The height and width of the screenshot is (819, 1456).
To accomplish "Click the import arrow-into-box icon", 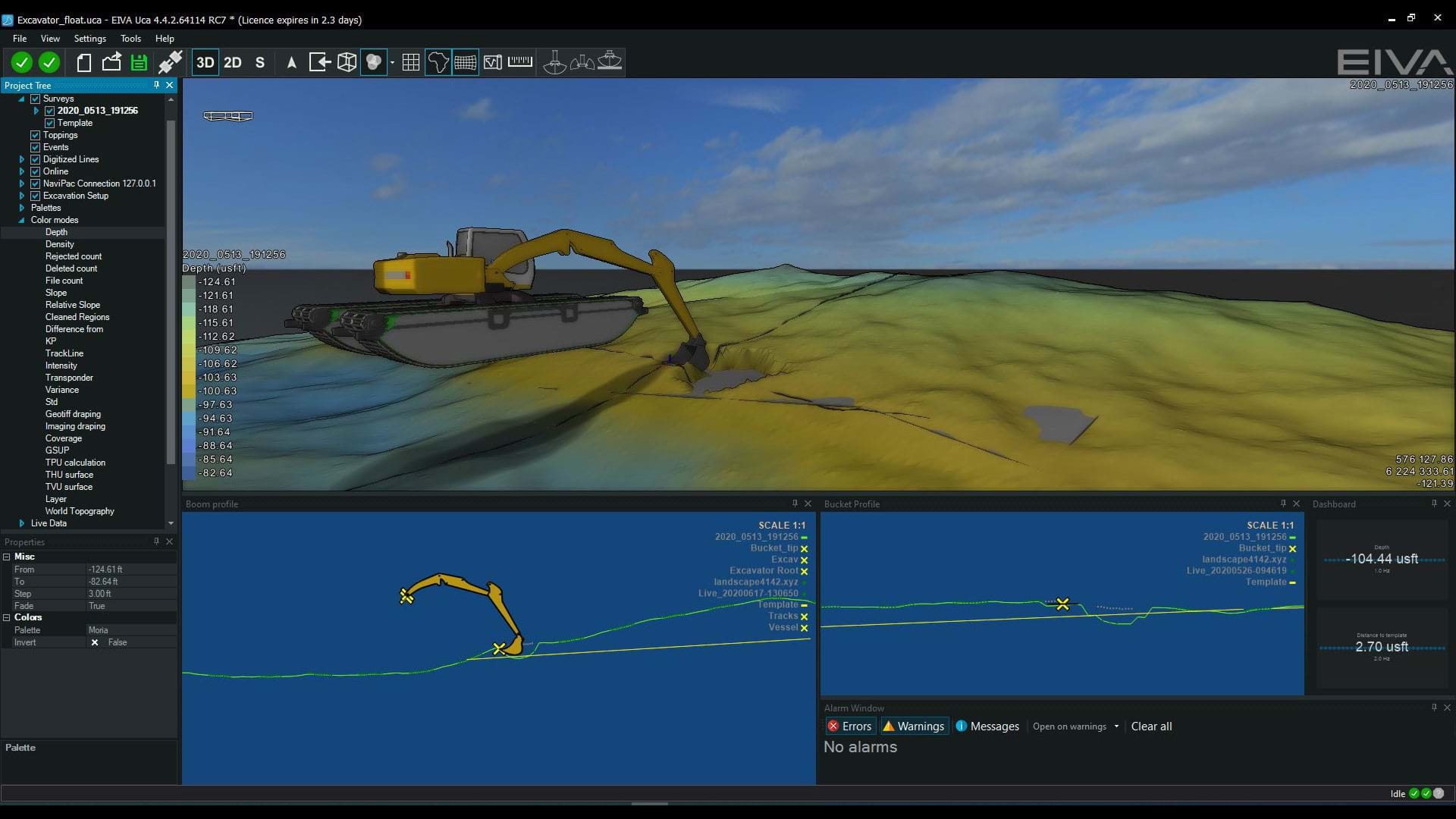I will 320,62.
